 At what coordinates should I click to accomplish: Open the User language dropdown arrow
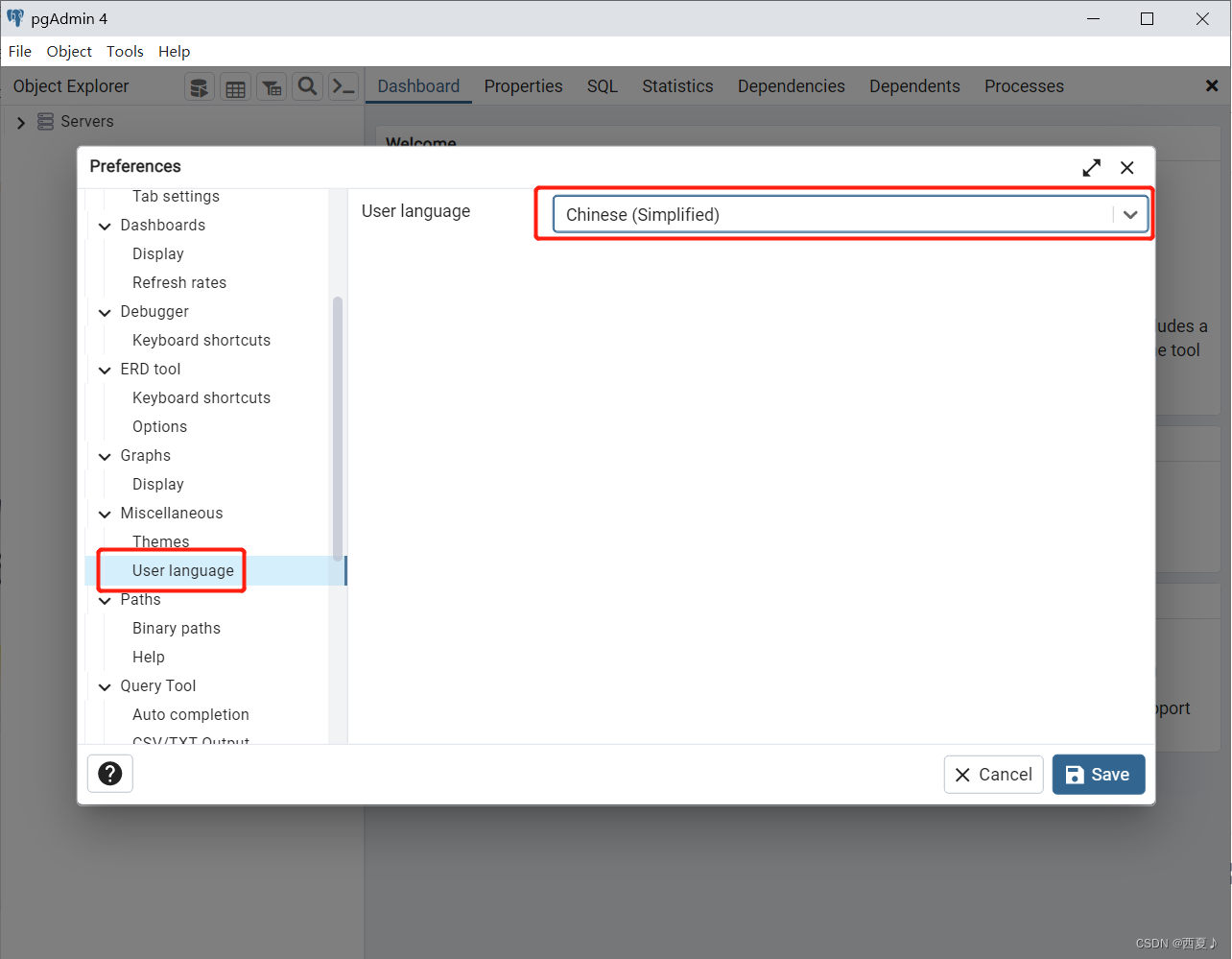[1130, 215]
